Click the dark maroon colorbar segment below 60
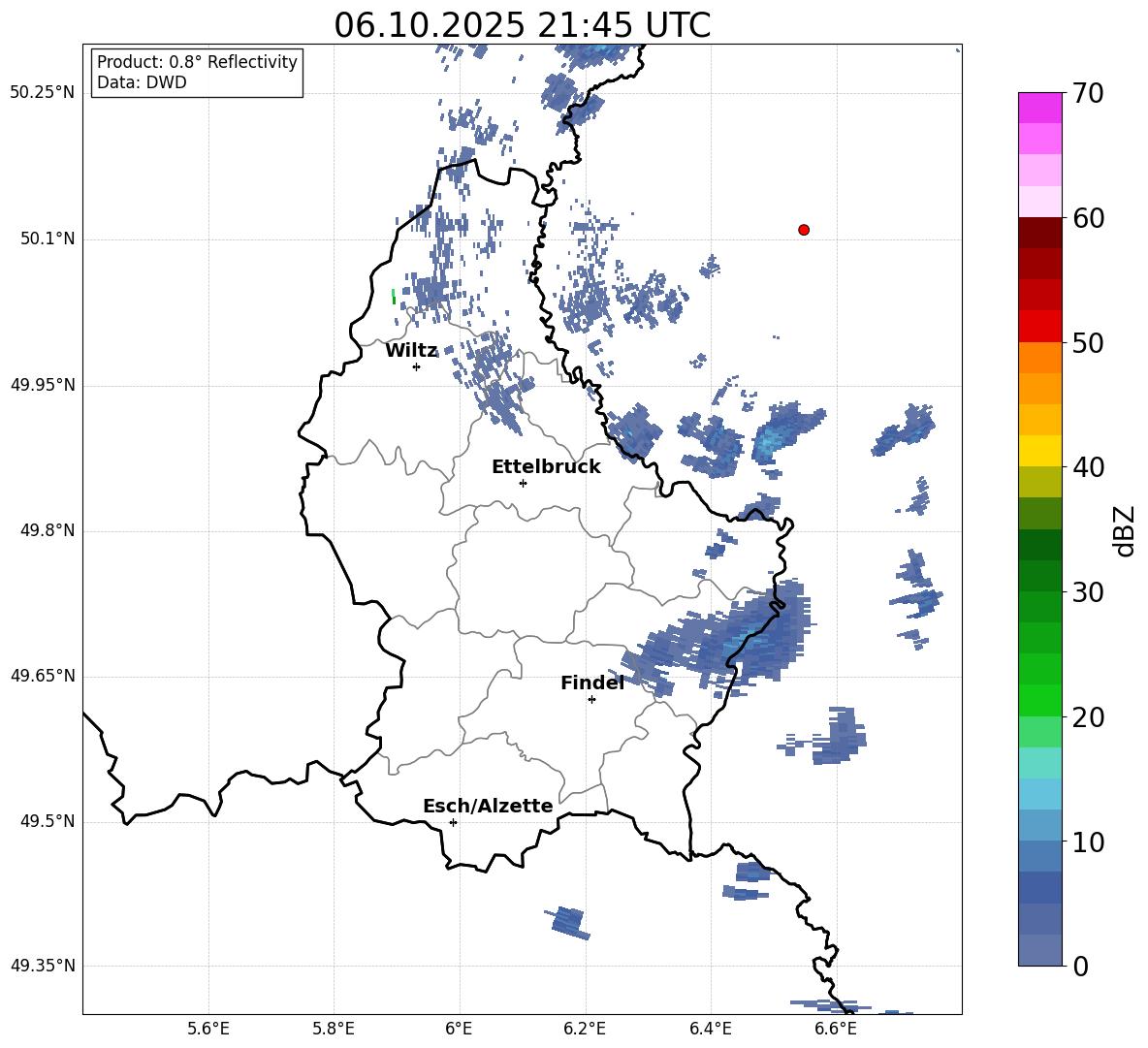 click(x=1039, y=233)
